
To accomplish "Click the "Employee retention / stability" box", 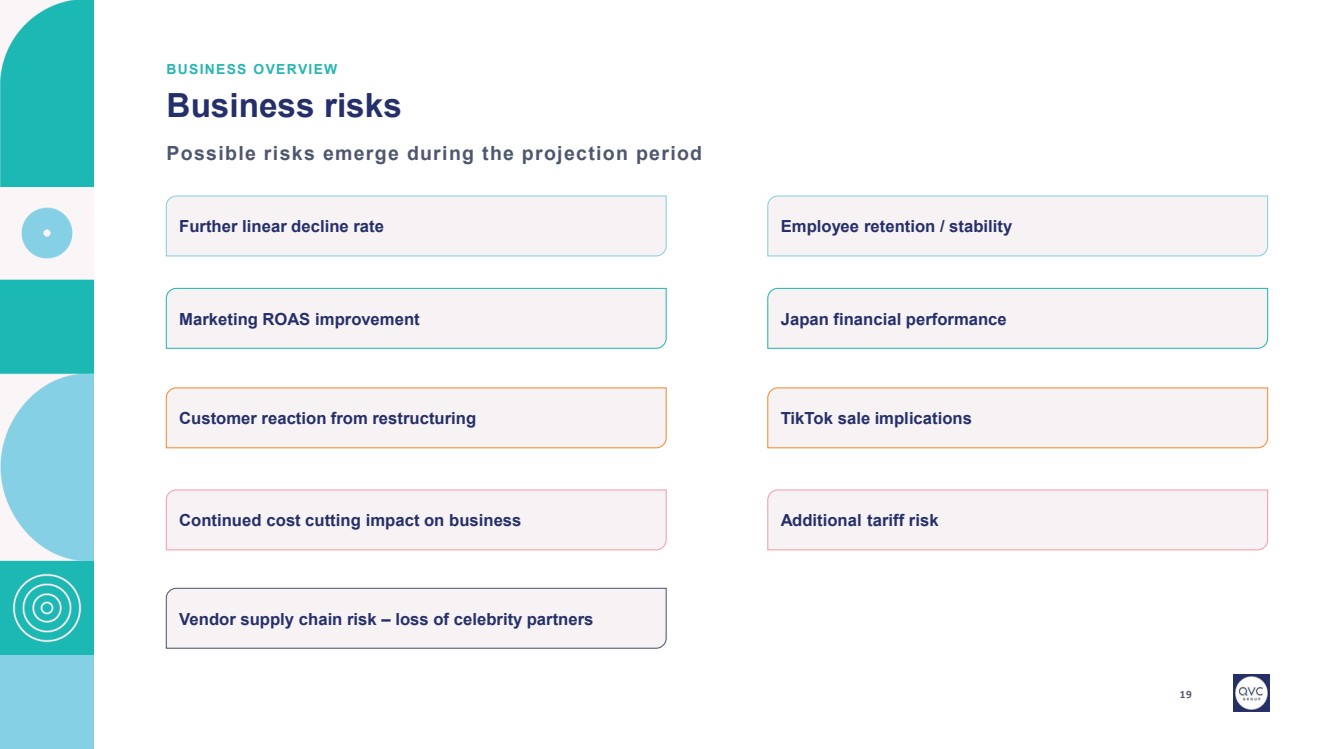I will point(1017,226).
